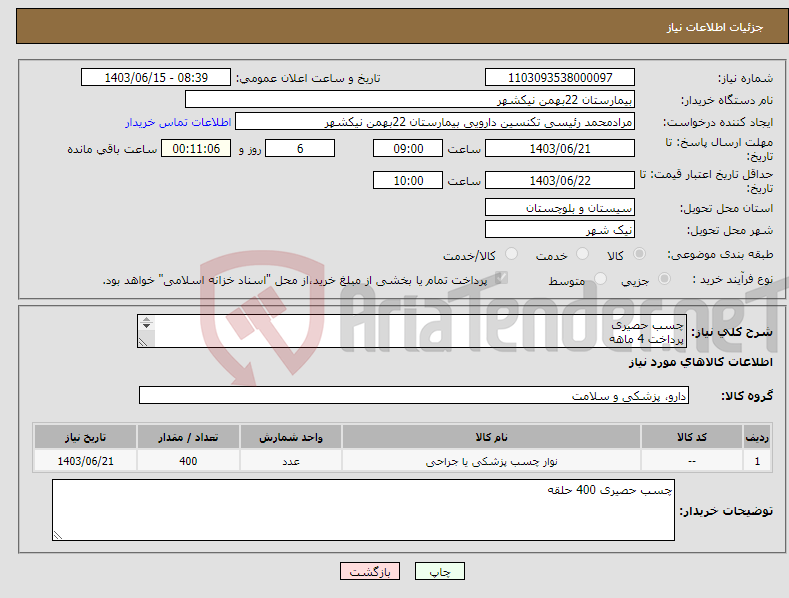Click the تعداد / مقدار column header
Viewport: 789px width, 598px height.
click(188, 437)
